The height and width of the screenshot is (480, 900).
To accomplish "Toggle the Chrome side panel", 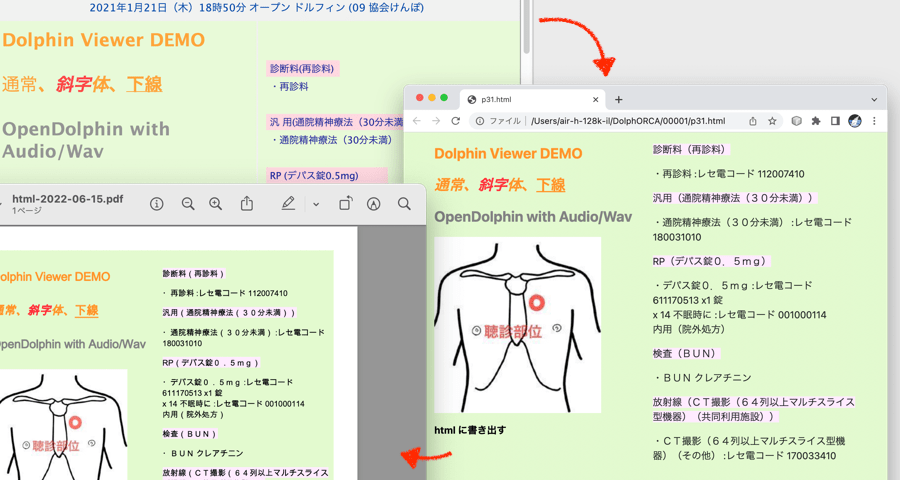I will pos(835,121).
